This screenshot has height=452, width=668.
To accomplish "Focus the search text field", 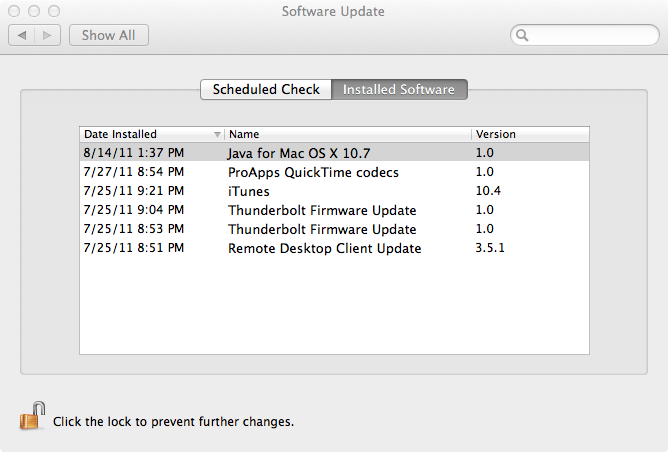I will point(590,35).
